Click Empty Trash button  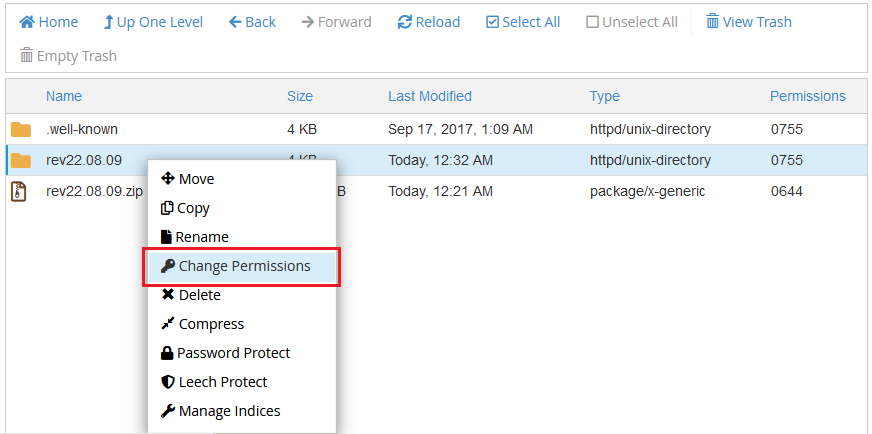(68, 56)
